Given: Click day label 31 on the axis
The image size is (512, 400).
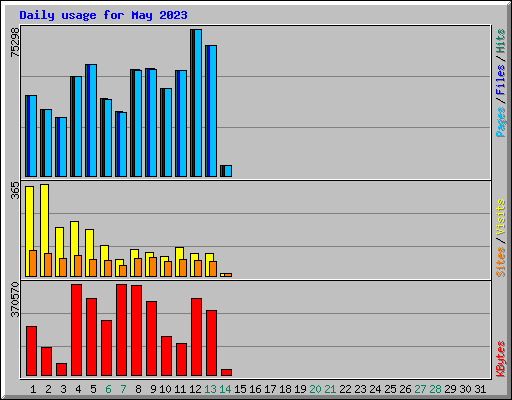Looking at the screenshot, I should 480,389.
